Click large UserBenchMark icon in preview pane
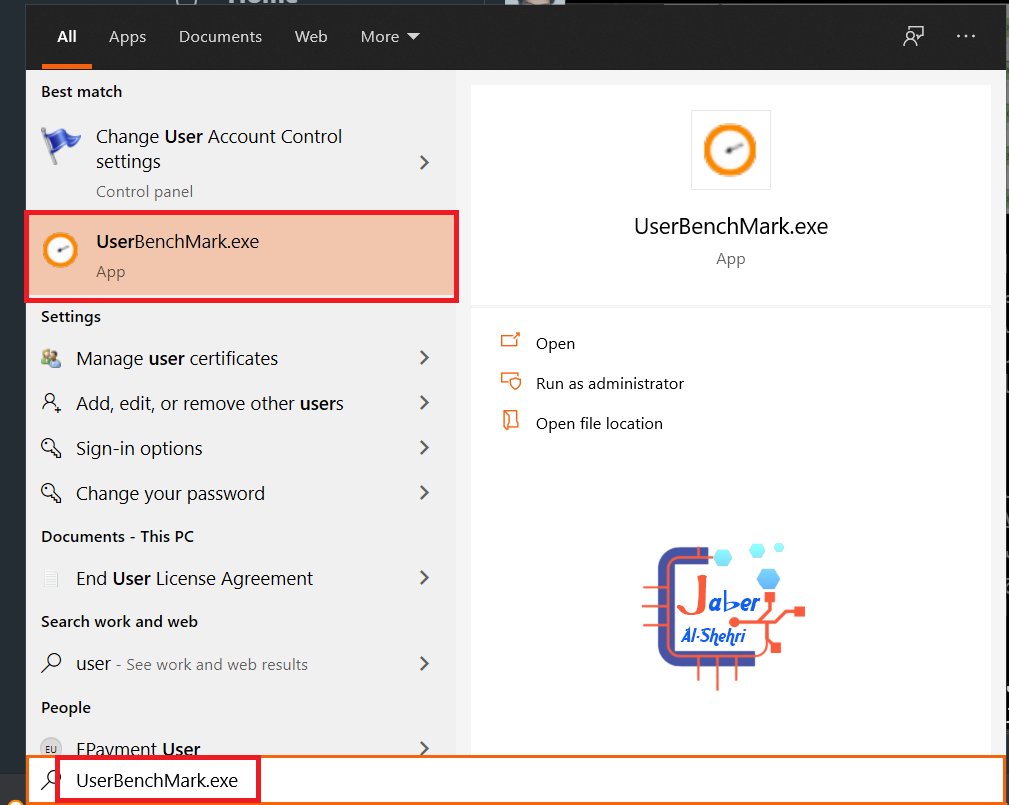The width and height of the screenshot is (1009, 805). pos(730,150)
